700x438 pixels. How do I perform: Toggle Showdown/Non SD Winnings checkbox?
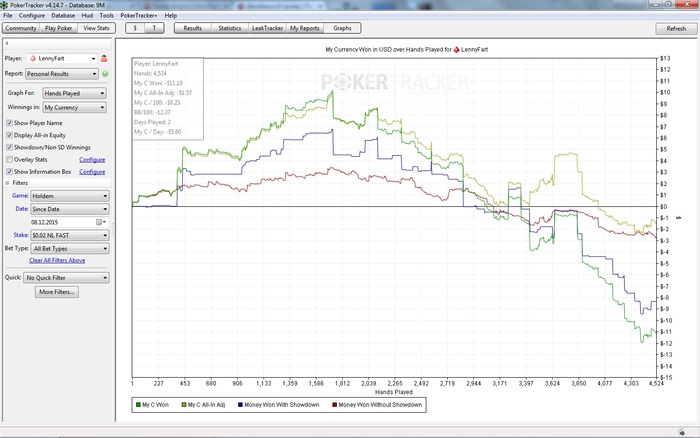coord(9,147)
